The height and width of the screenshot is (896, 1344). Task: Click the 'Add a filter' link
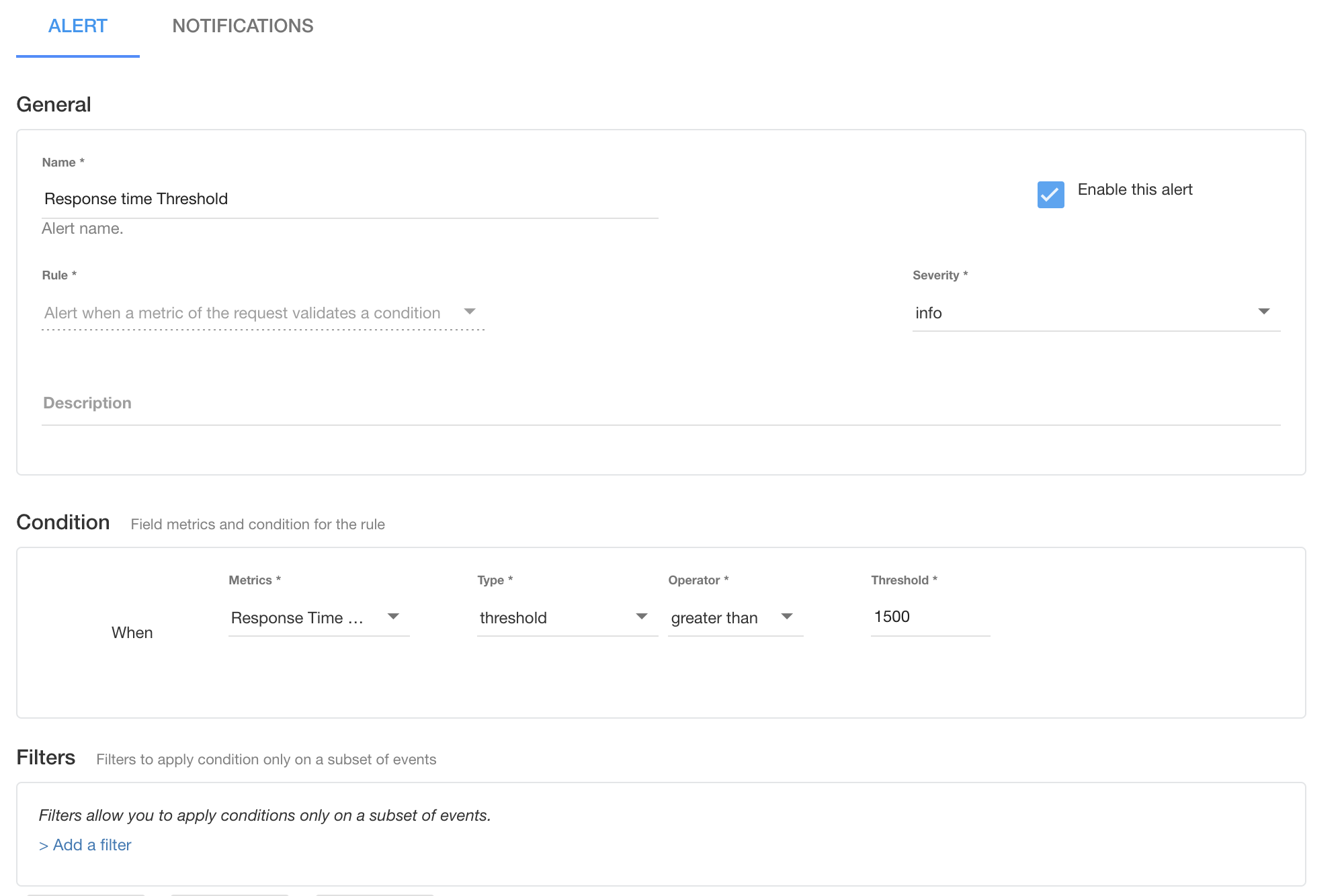pos(92,845)
